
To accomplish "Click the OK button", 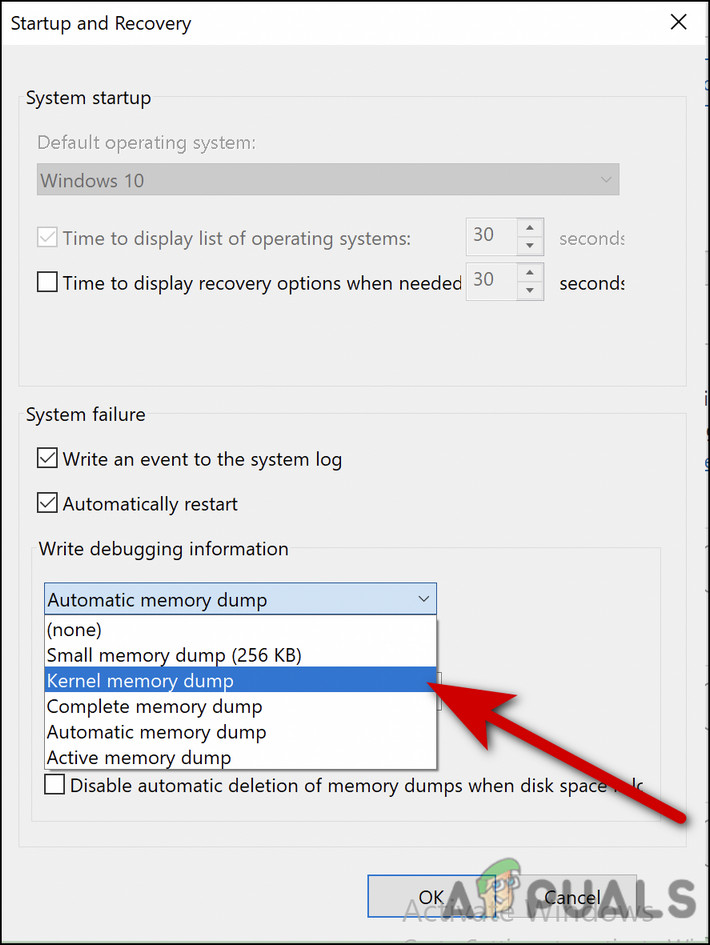I will coord(431,896).
